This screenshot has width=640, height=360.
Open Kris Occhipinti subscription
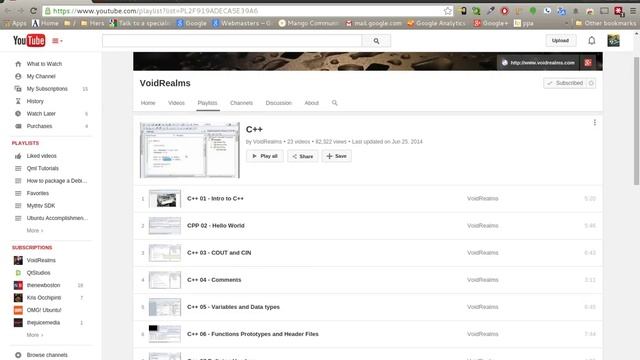click(x=44, y=298)
